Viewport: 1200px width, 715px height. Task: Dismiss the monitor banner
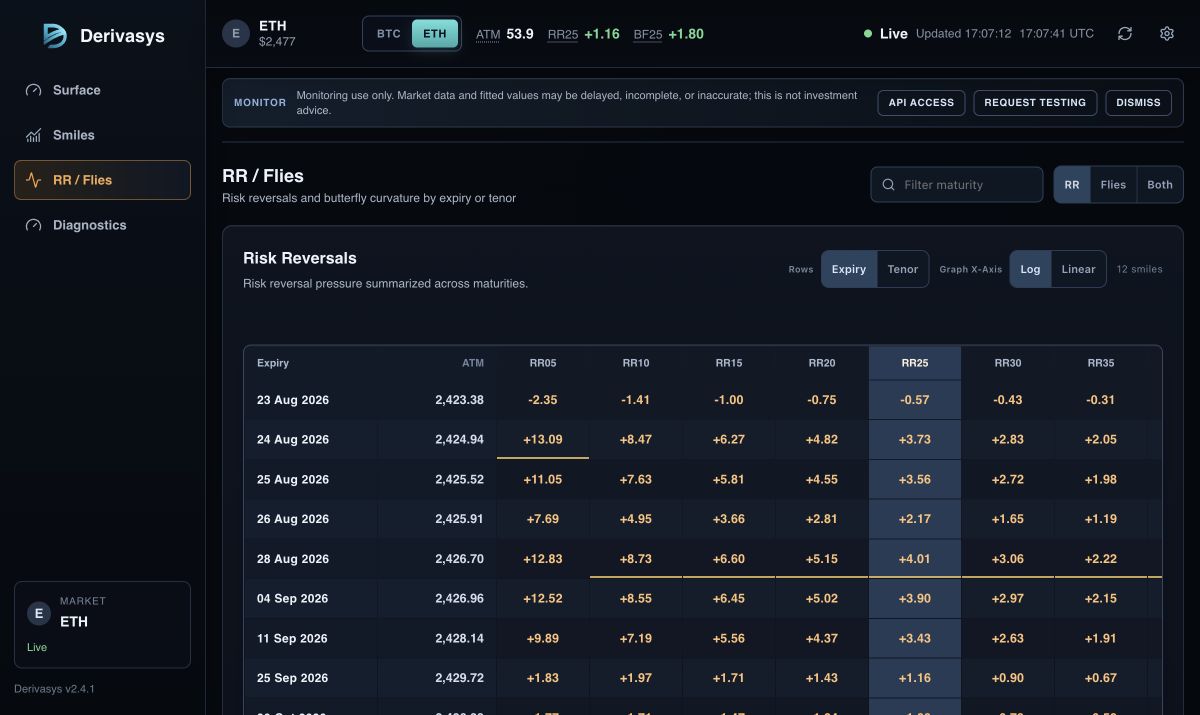pyautogui.click(x=1138, y=102)
